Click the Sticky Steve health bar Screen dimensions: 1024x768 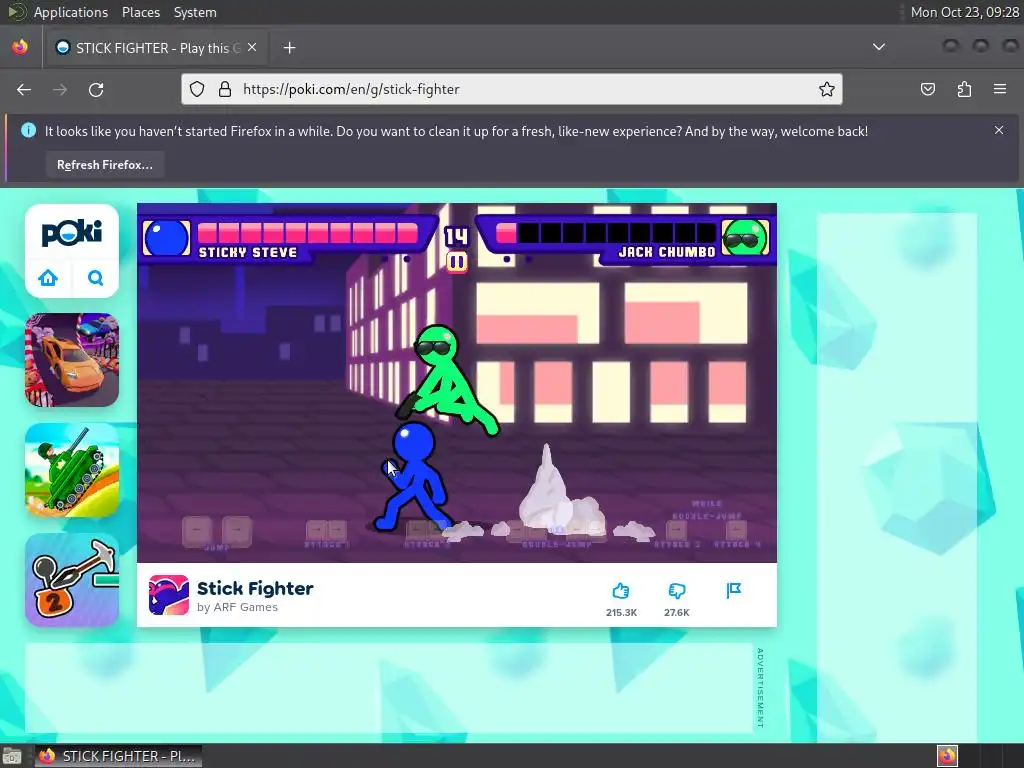(307, 232)
